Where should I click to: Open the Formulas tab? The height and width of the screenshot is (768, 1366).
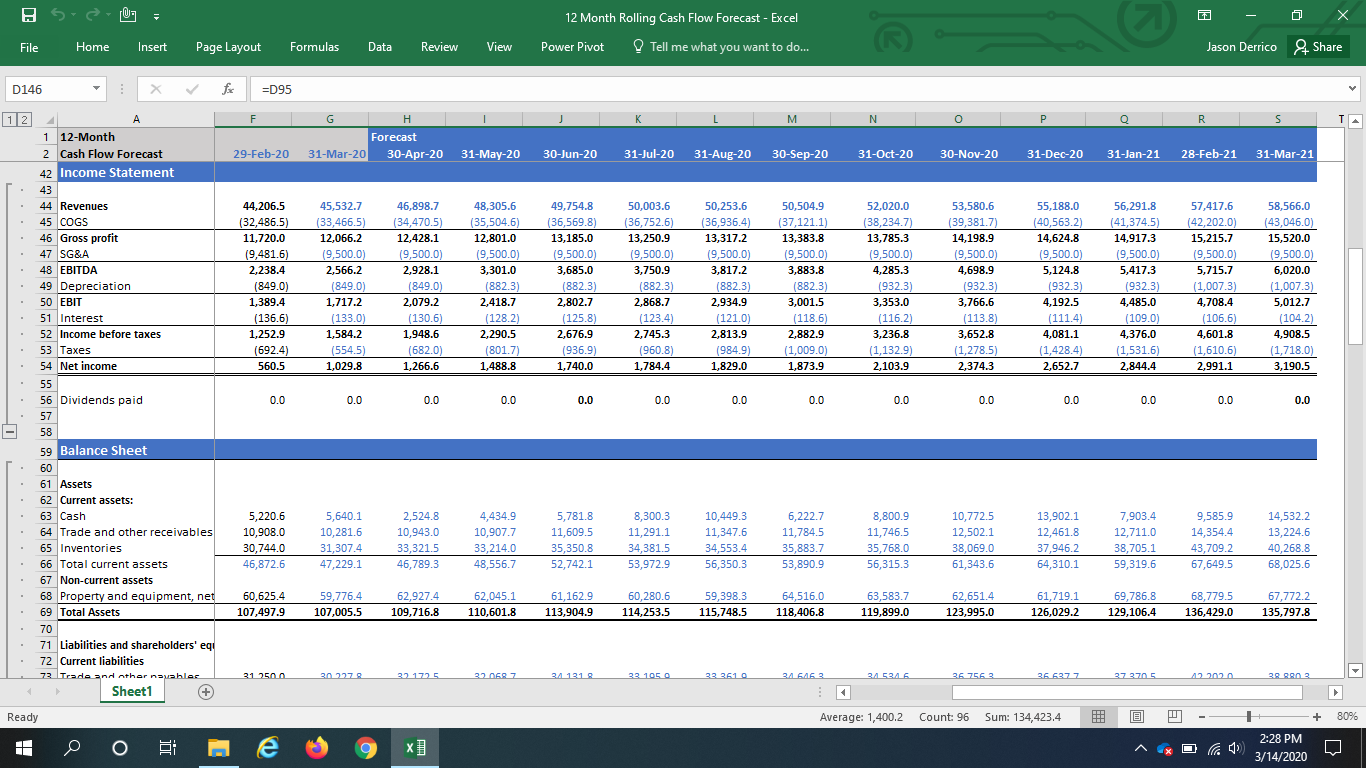click(314, 47)
